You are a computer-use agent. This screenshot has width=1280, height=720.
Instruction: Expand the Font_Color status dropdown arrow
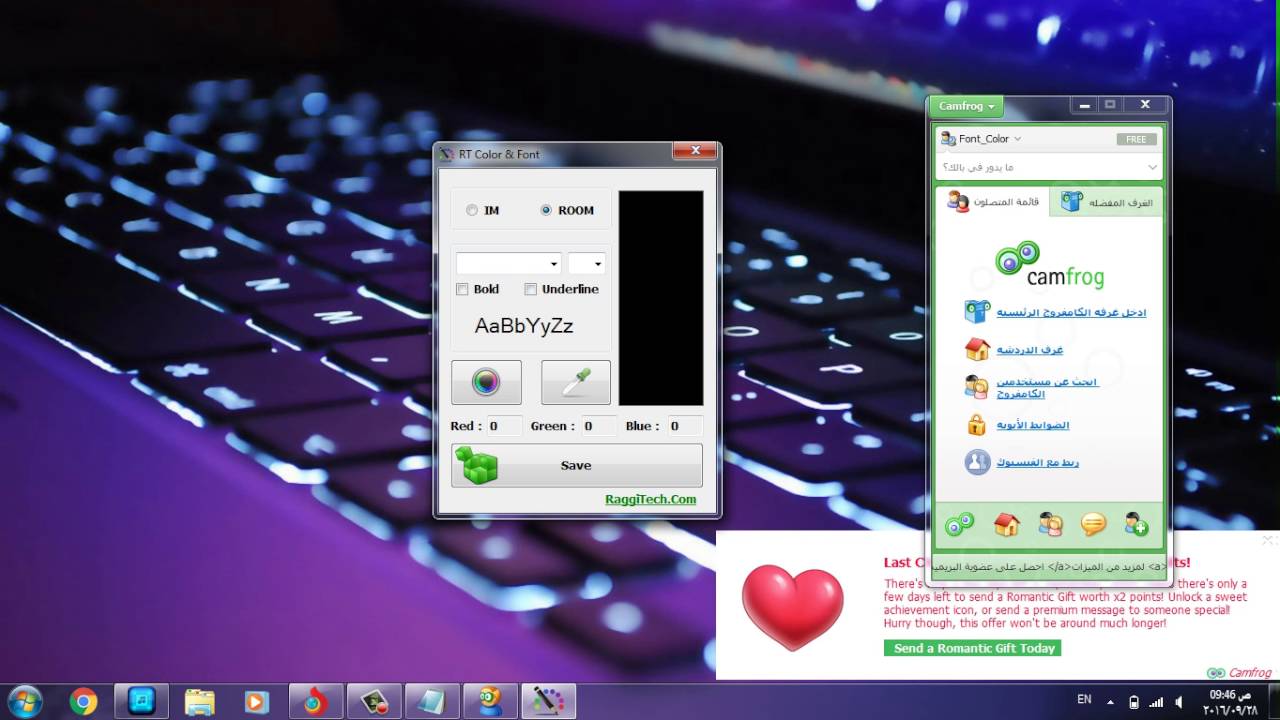[1017, 139]
